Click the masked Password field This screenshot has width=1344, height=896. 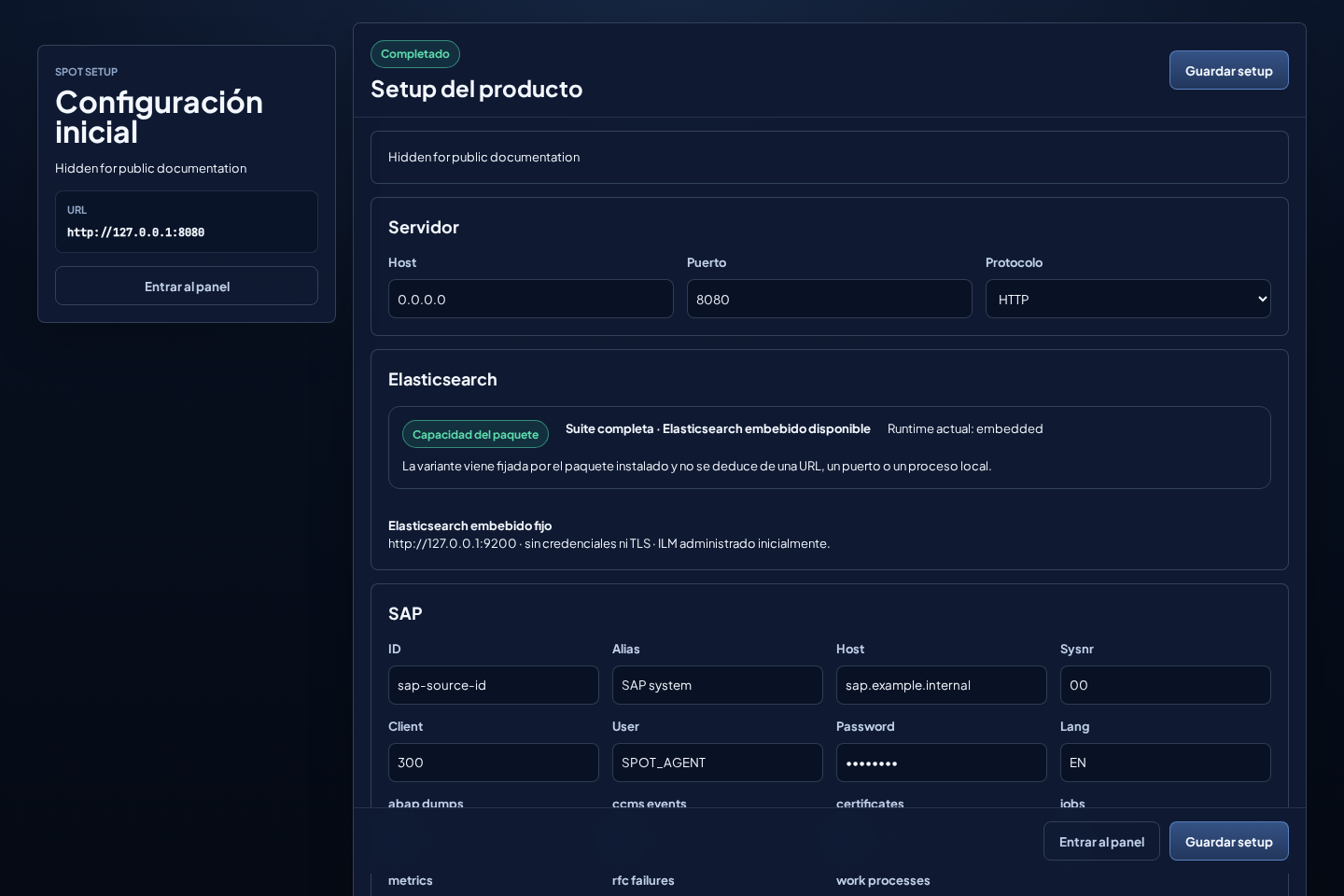[941, 763]
